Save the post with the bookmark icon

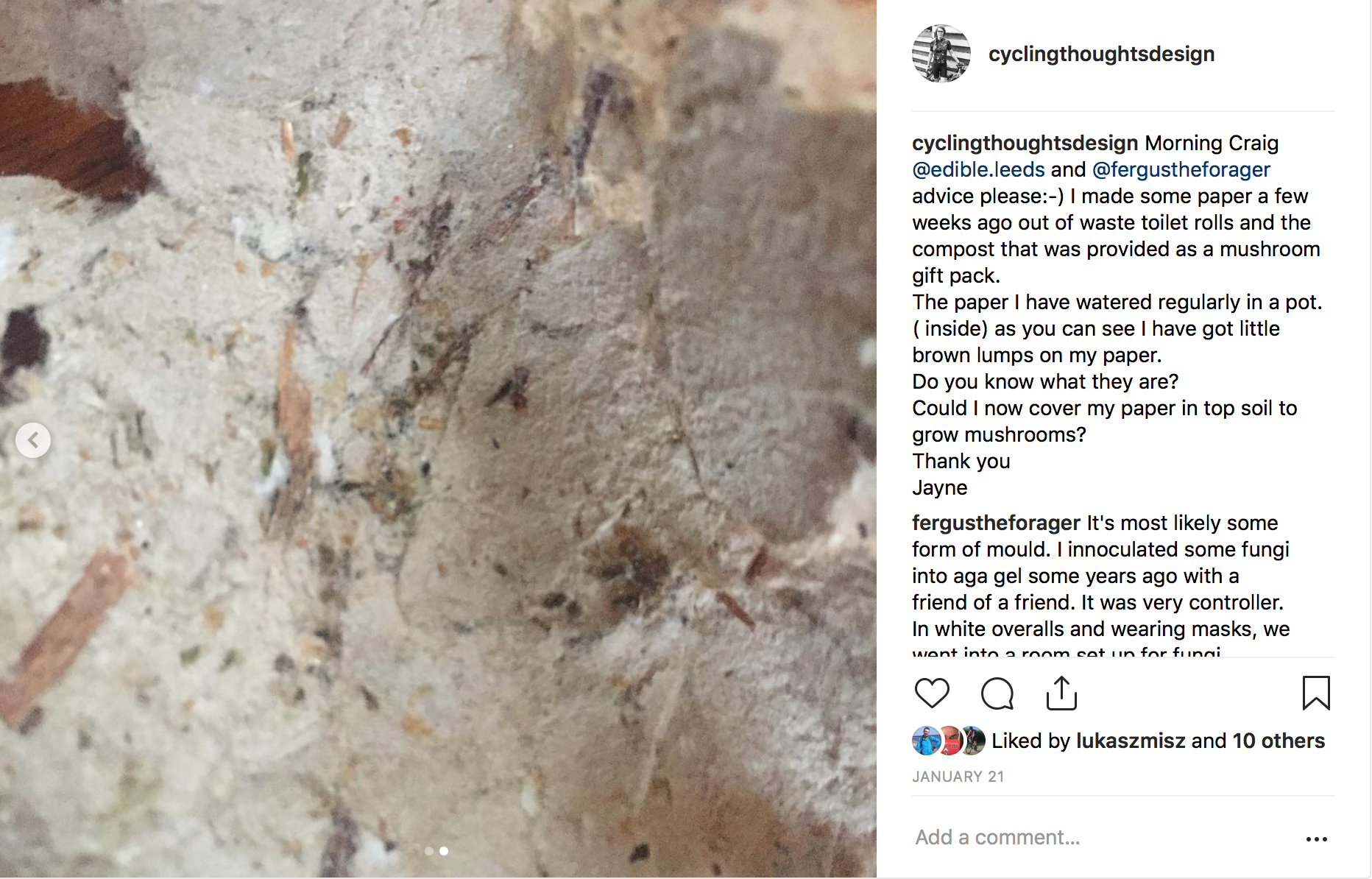pyautogui.click(x=1316, y=693)
